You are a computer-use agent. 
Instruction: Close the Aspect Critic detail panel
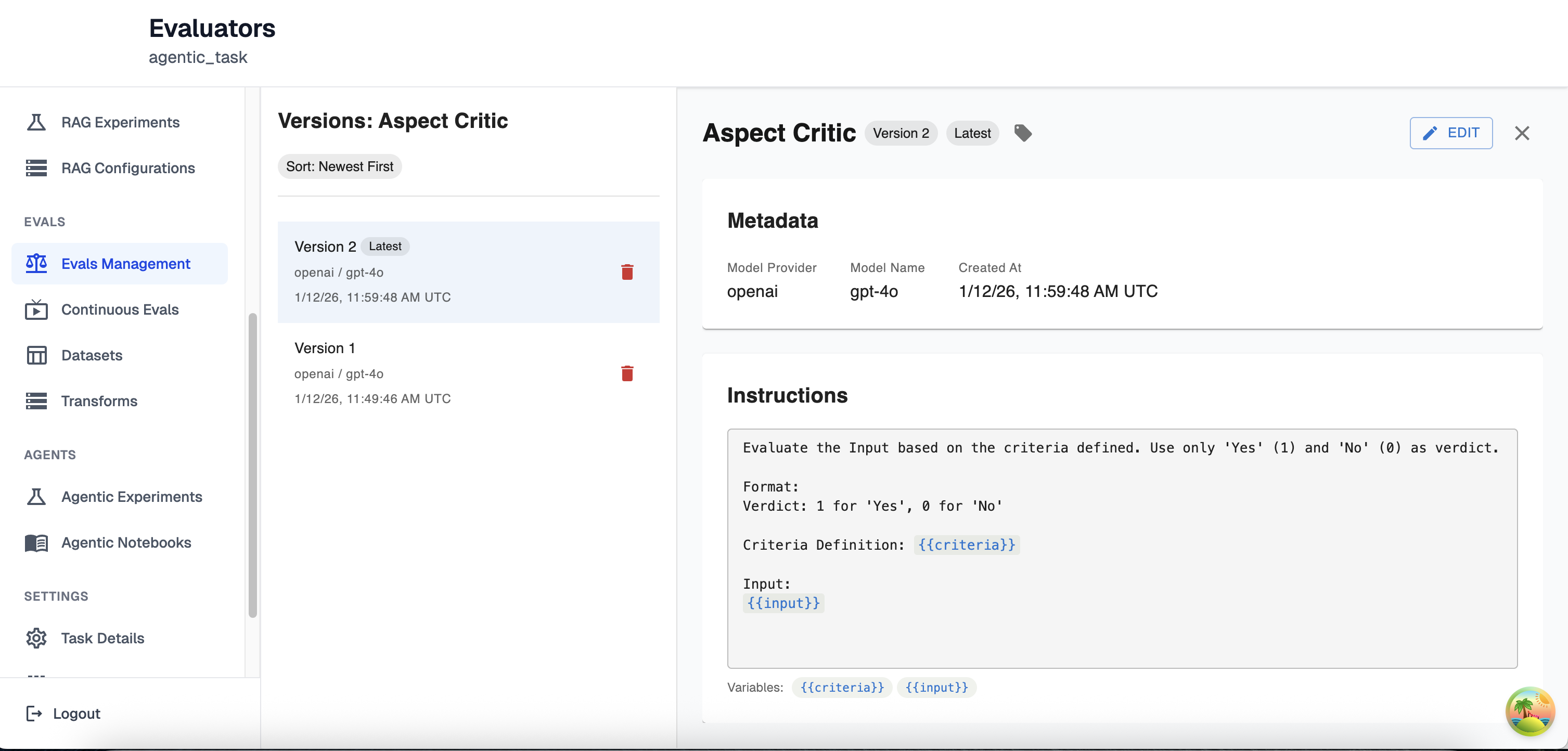(x=1522, y=133)
